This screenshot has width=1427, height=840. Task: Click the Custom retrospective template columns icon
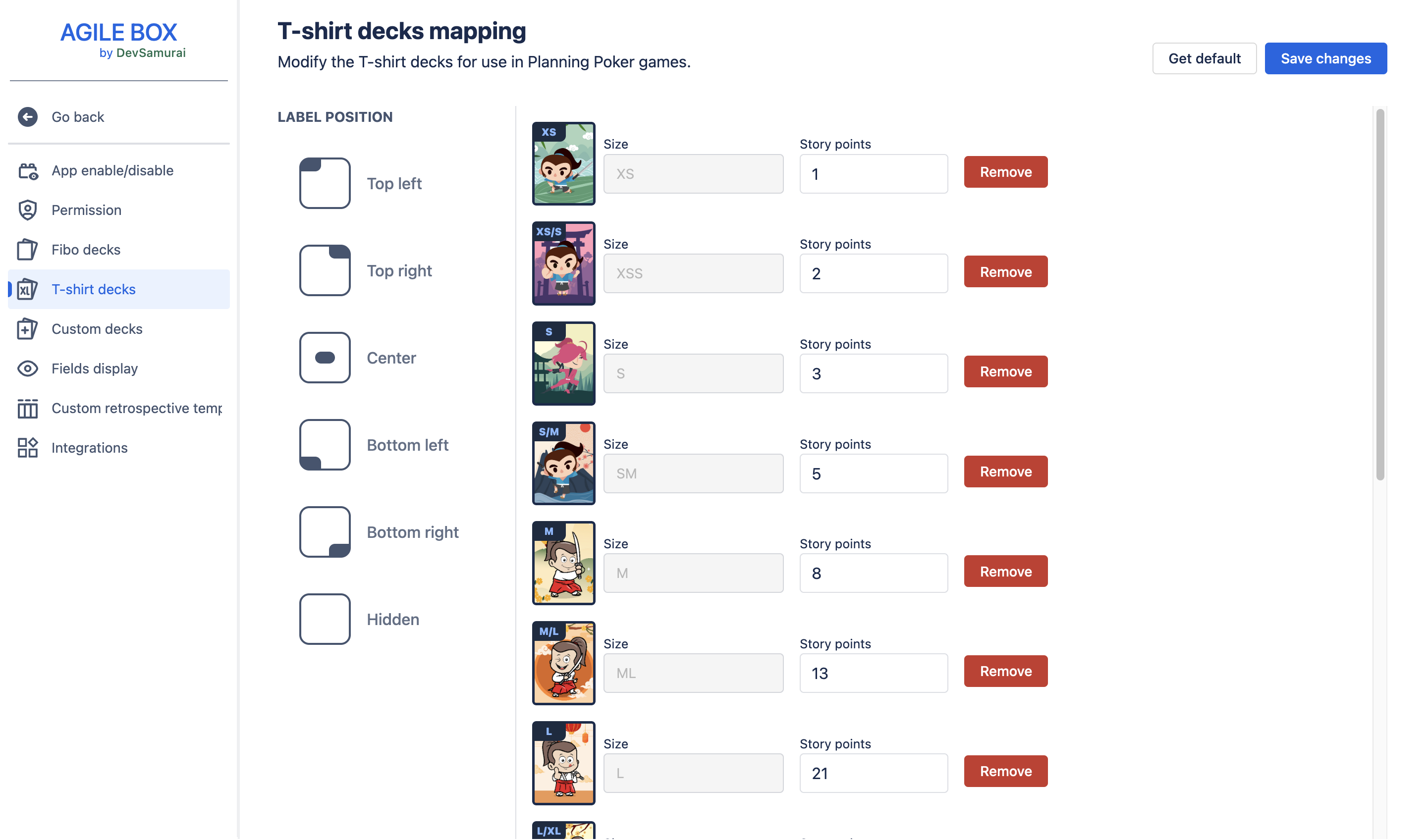[x=27, y=408]
